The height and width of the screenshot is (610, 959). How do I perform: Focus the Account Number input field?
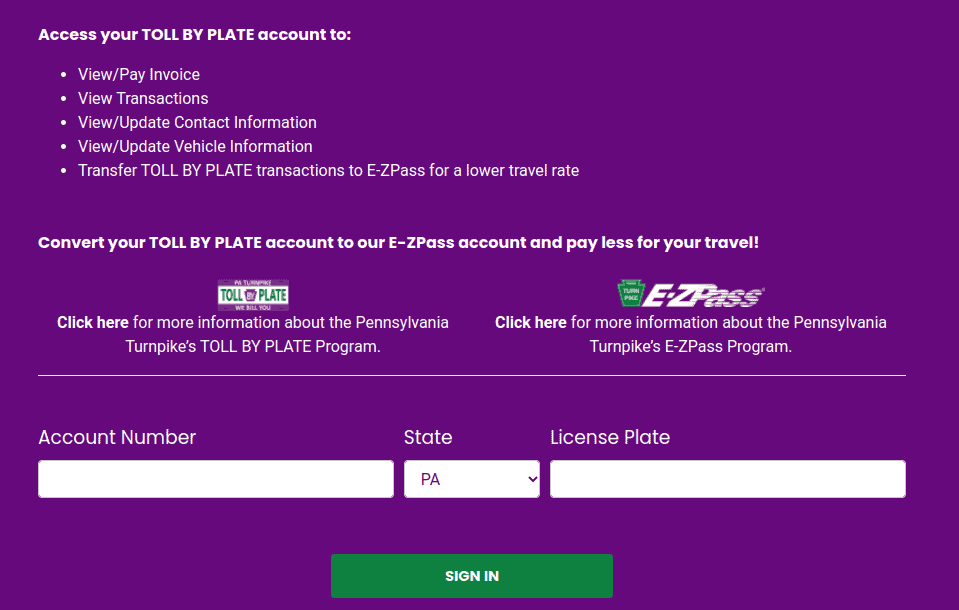(216, 479)
